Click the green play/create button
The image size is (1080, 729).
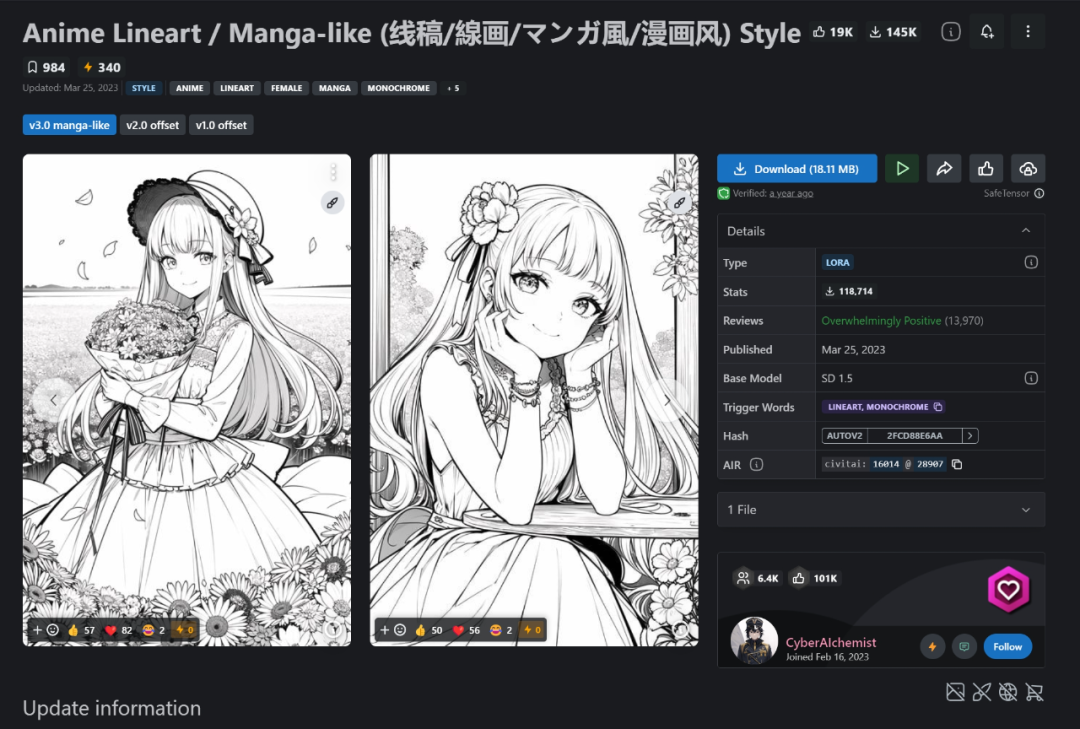click(902, 169)
